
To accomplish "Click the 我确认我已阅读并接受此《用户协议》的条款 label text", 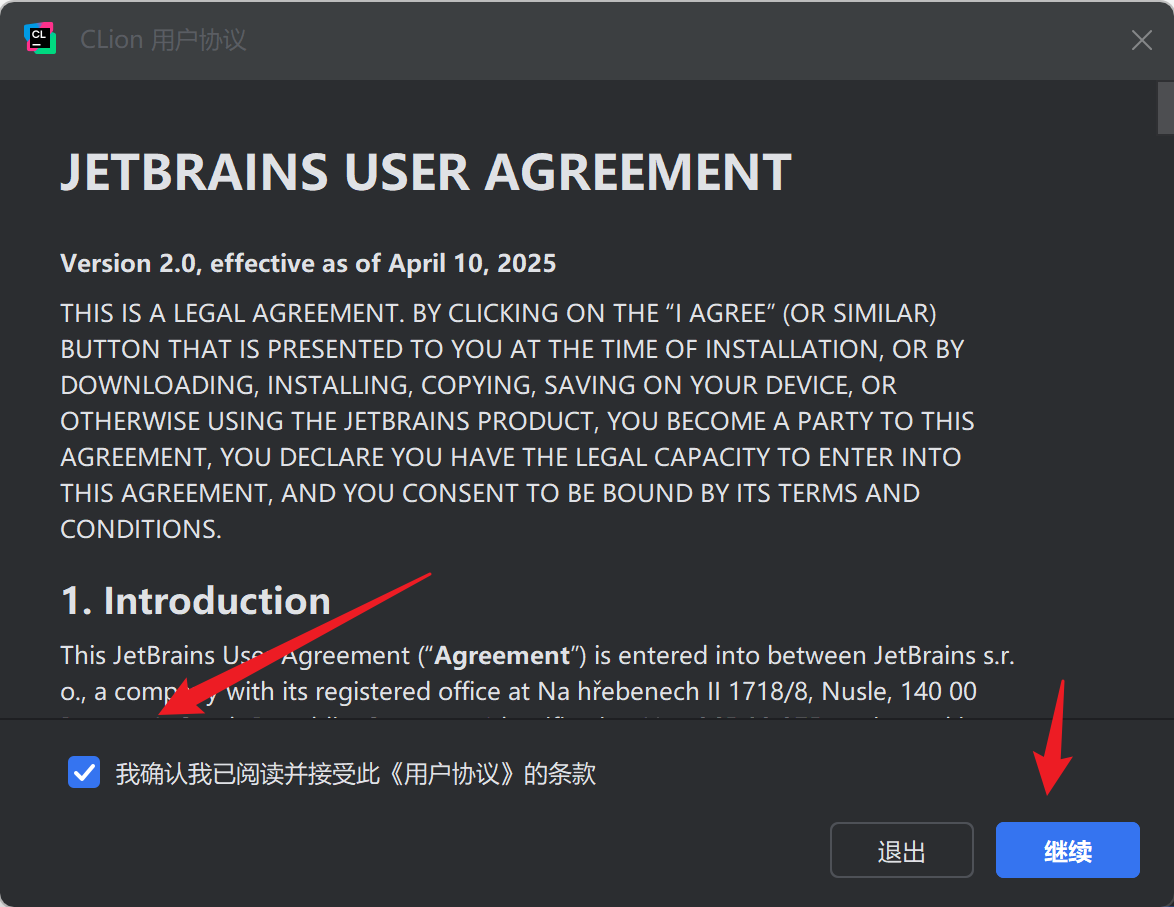I will [x=356, y=774].
